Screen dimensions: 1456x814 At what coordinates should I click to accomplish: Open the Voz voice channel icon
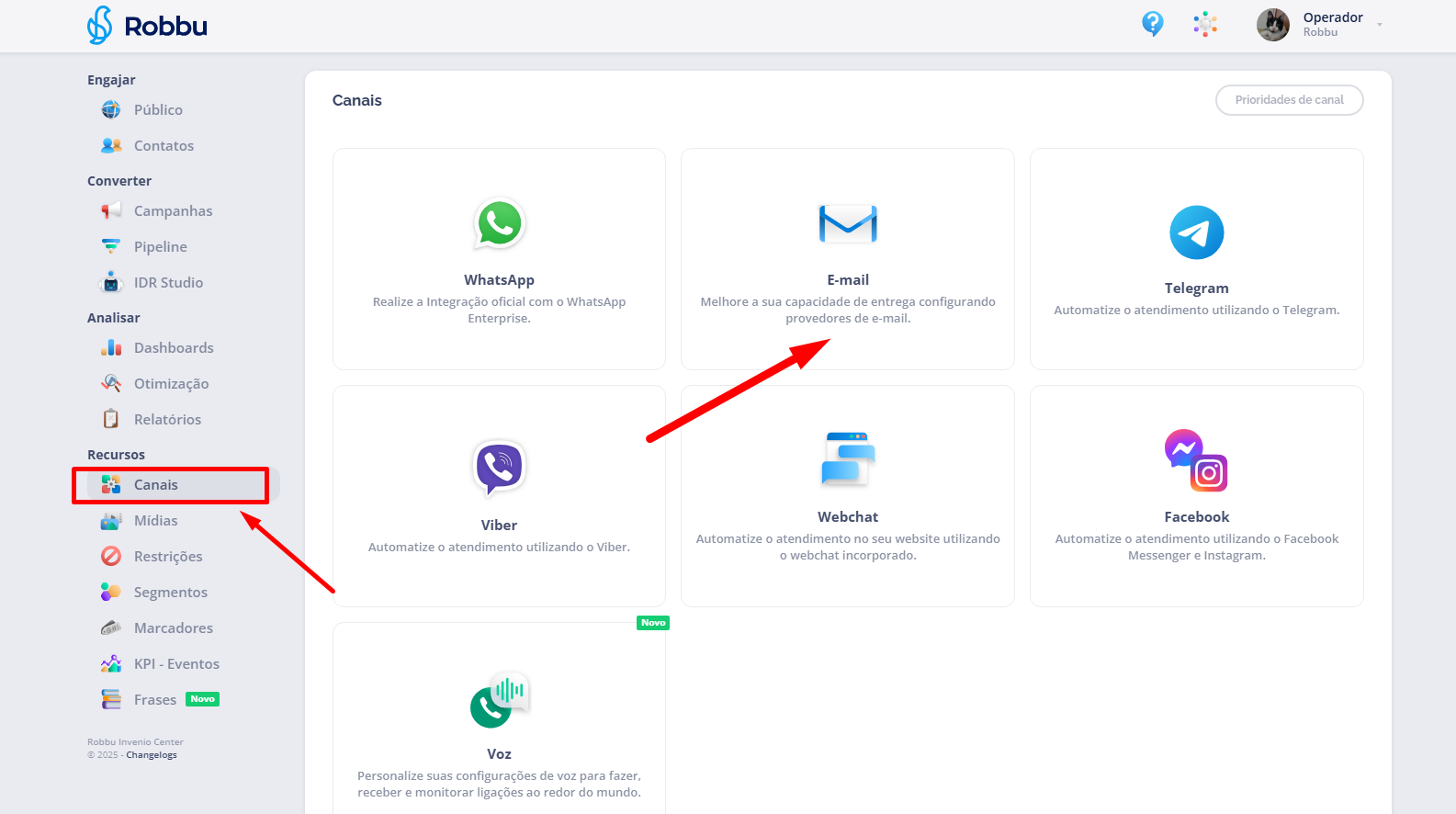tap(499, 700)
